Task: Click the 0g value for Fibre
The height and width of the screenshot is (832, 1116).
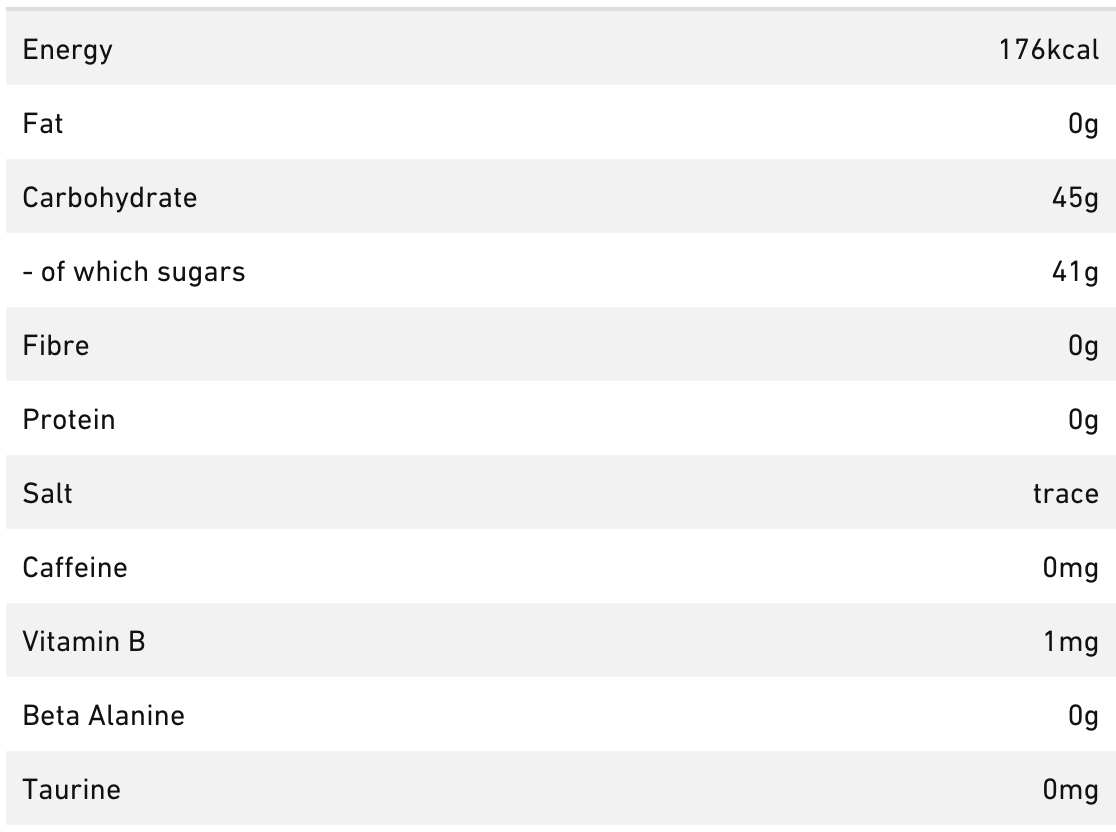Action: coord(1083,346)
